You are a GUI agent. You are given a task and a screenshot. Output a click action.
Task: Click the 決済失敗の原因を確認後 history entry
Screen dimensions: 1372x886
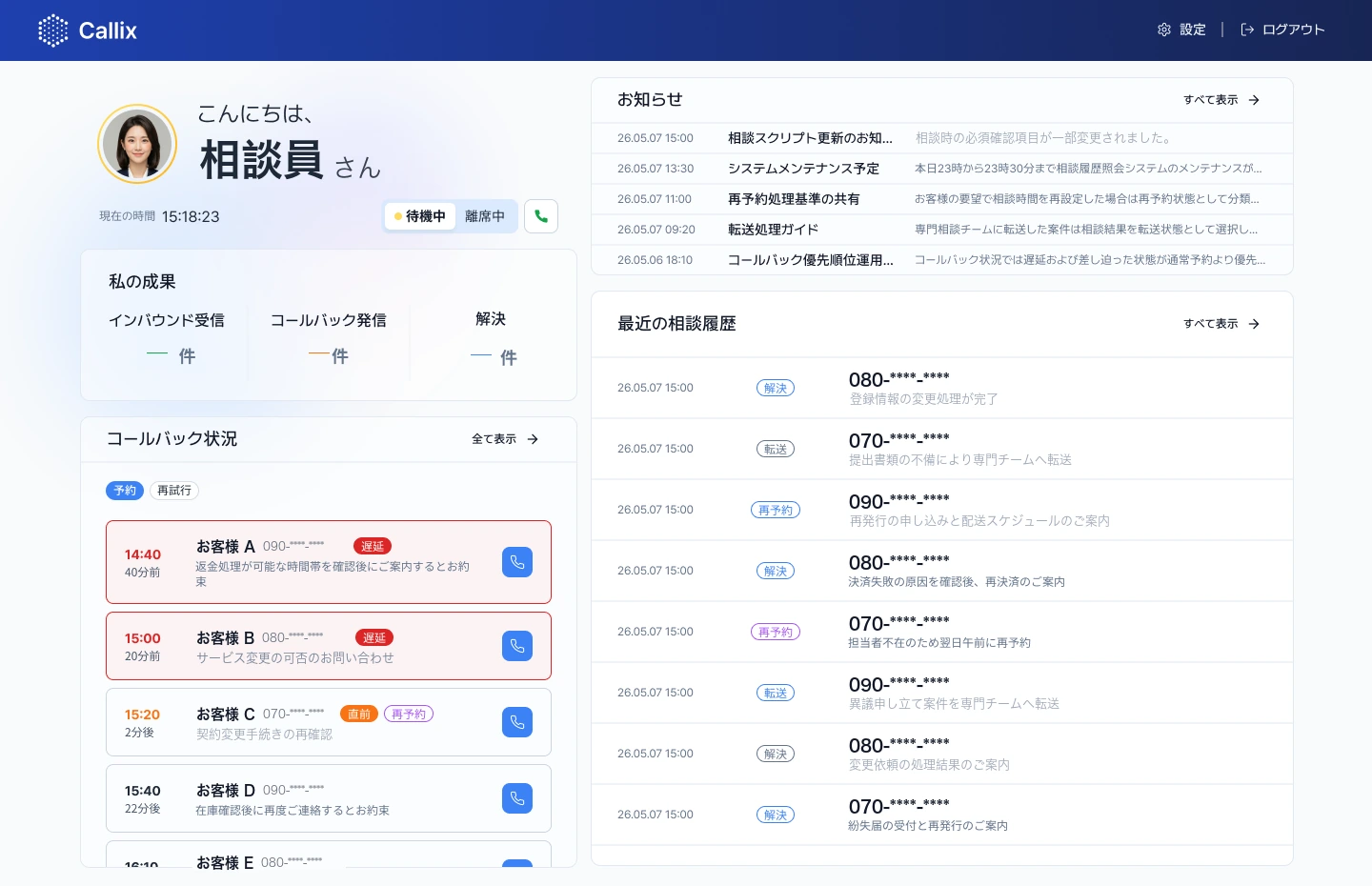[x=942, y=571]
